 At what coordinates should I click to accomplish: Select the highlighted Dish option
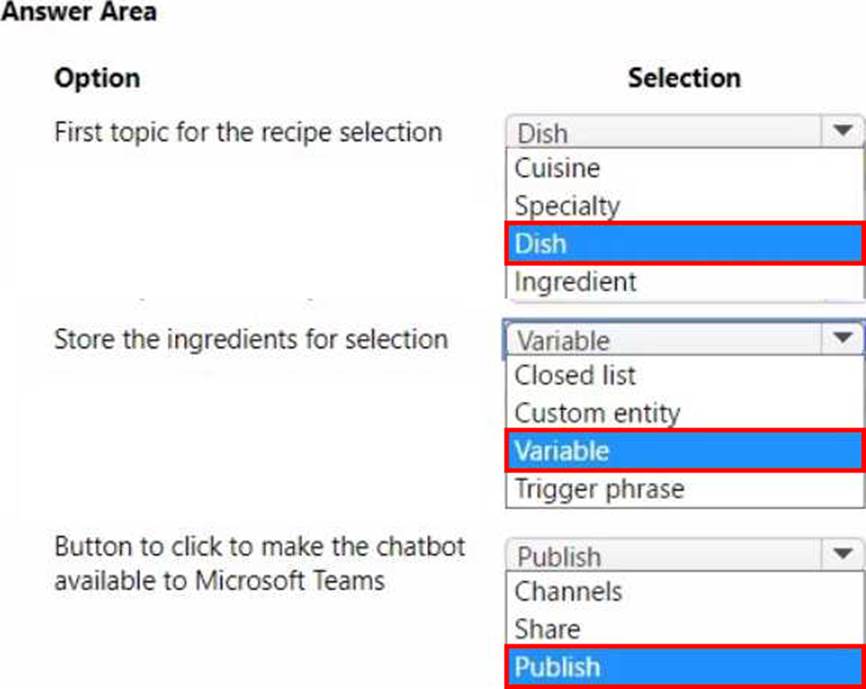(x=684, y=243)
